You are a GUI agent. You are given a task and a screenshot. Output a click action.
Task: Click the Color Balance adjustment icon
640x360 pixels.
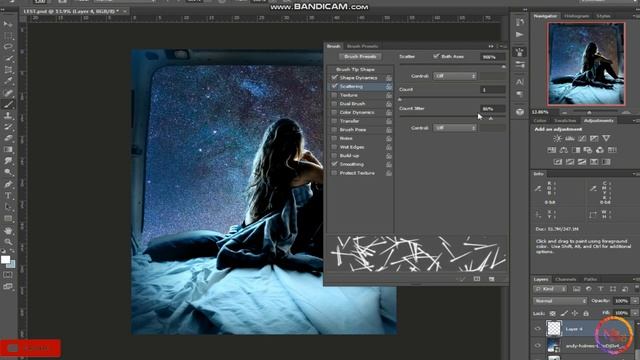564,150
